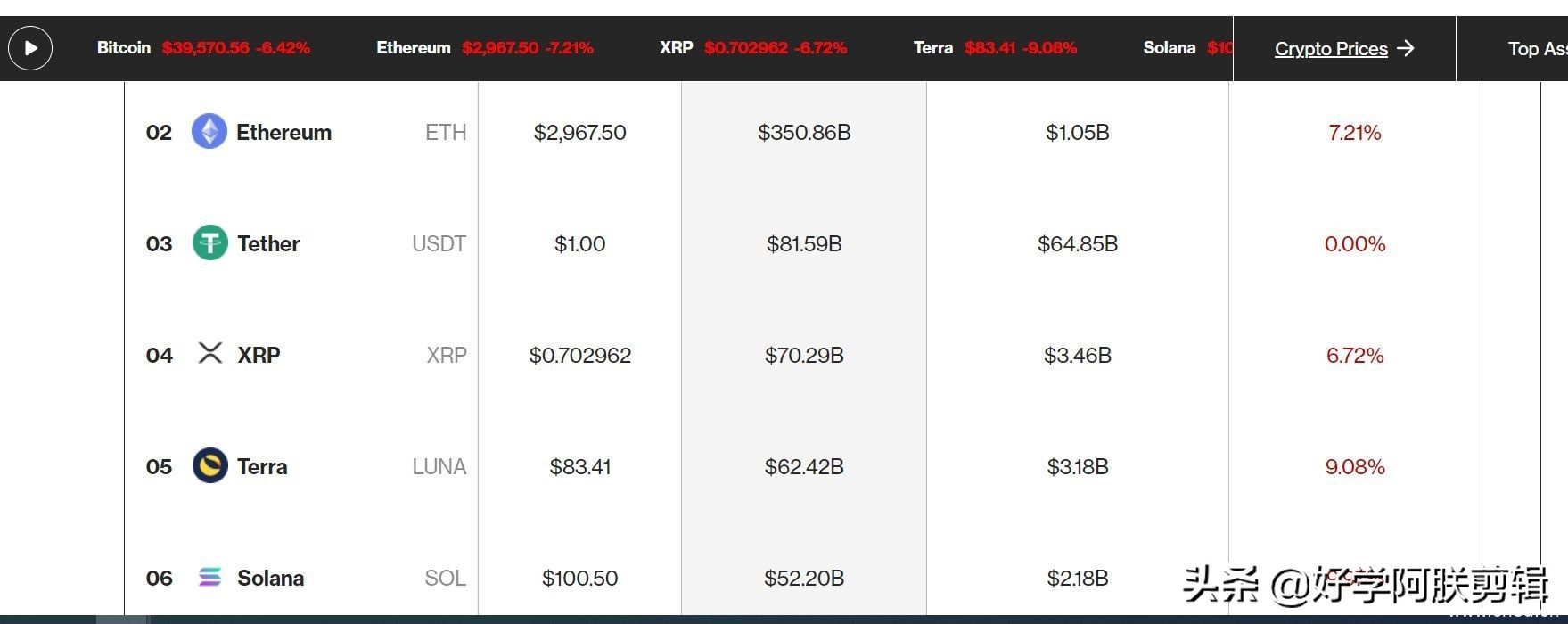This screenshot has width=1568, height=624.
Task: Click the Terra name in the table
Action: point(262,467)
